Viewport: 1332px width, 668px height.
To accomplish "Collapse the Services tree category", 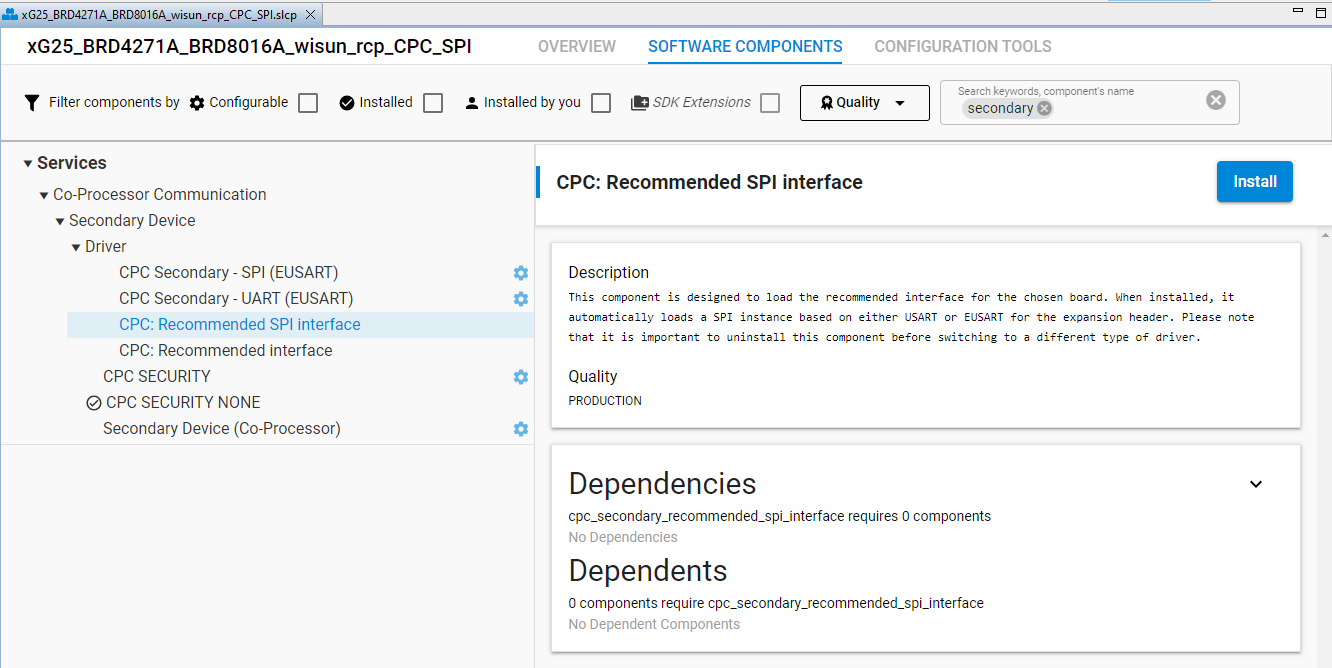I will tap(28, 164).
